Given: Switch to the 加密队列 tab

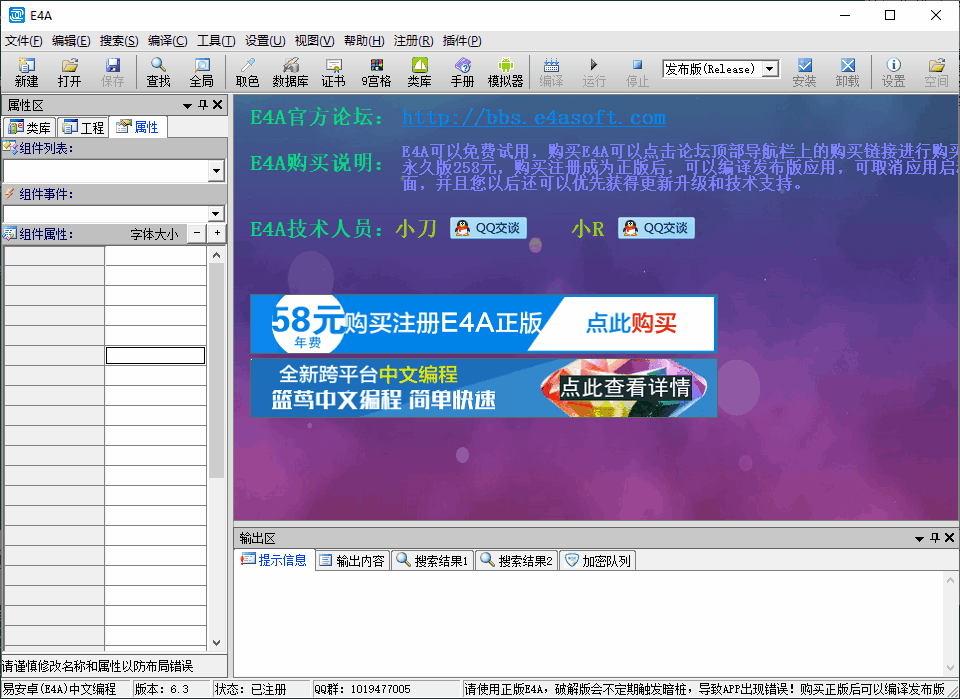Looking at the screenshot, I should pos(598,561).
